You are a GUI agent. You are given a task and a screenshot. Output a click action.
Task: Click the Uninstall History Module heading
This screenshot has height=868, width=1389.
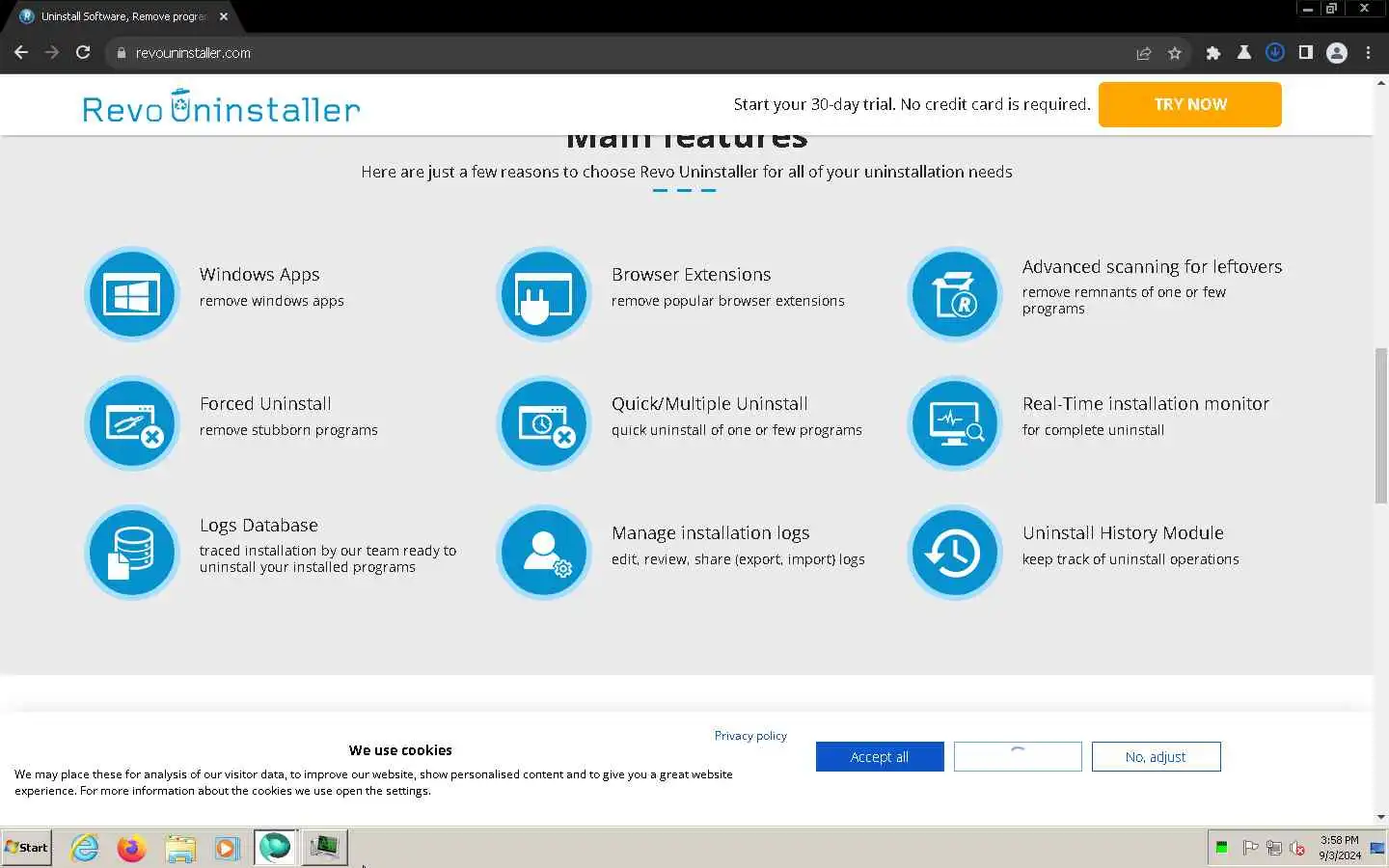1123,533
